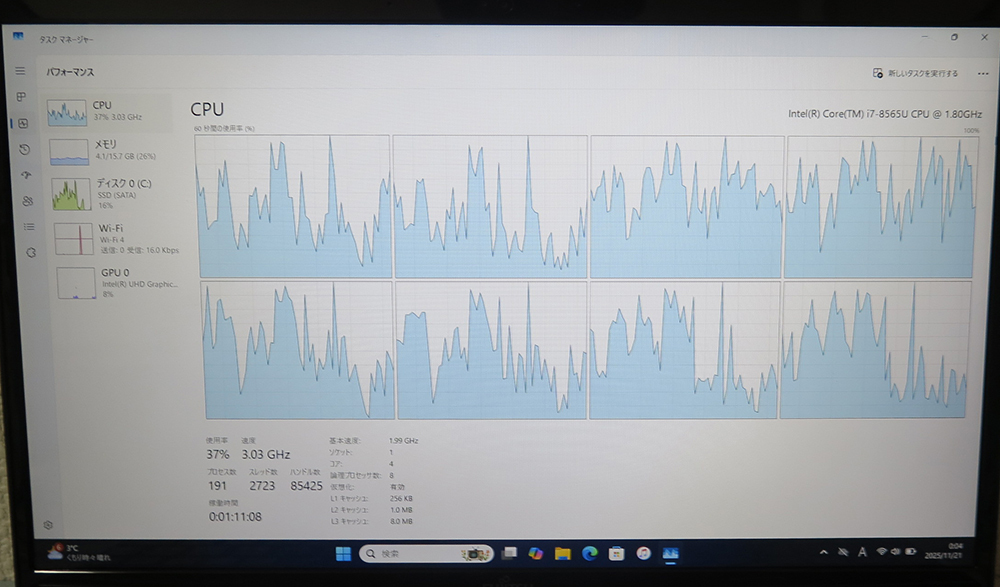Click the taskbar search box
The height and width of the screenshot is (587, 1000).
click(426, 554)
